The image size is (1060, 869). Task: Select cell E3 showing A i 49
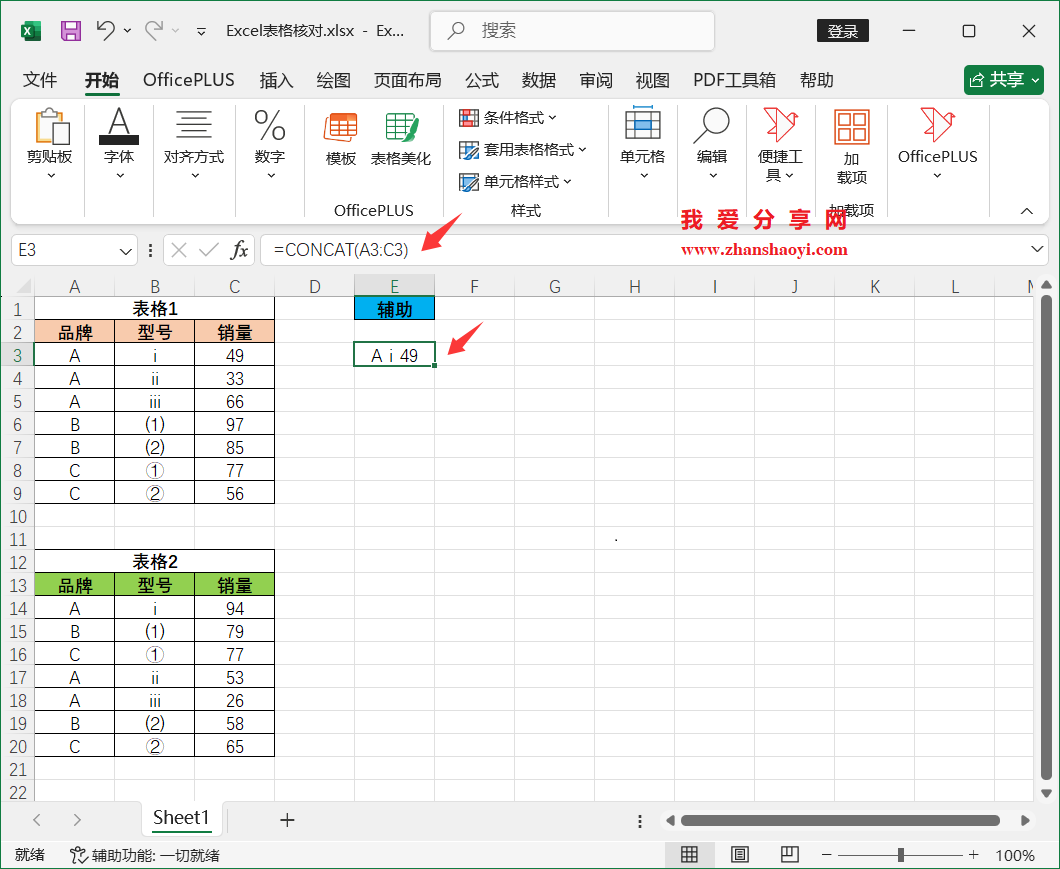[x=395, y=354]
